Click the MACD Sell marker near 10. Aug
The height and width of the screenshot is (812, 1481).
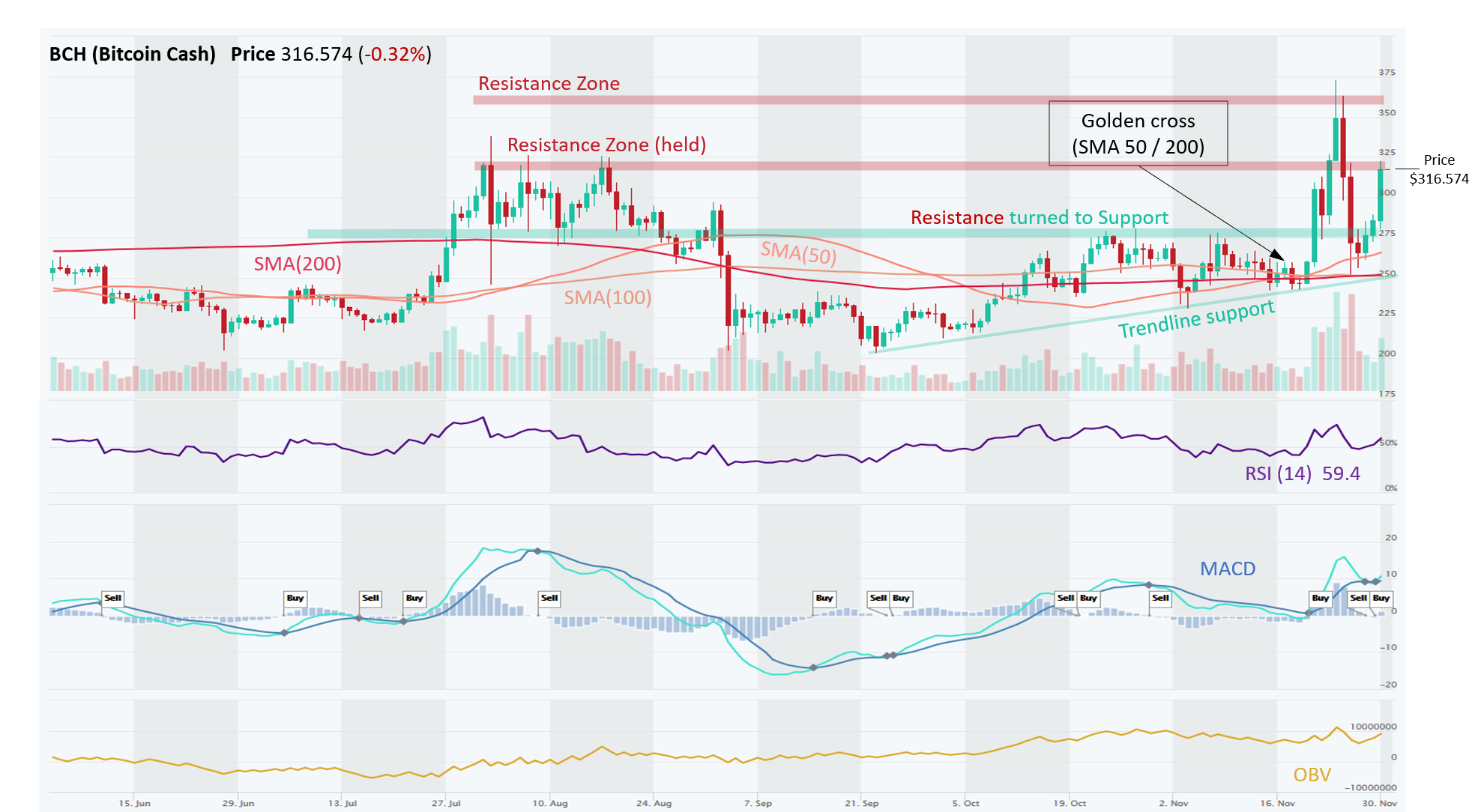point(549,598)
